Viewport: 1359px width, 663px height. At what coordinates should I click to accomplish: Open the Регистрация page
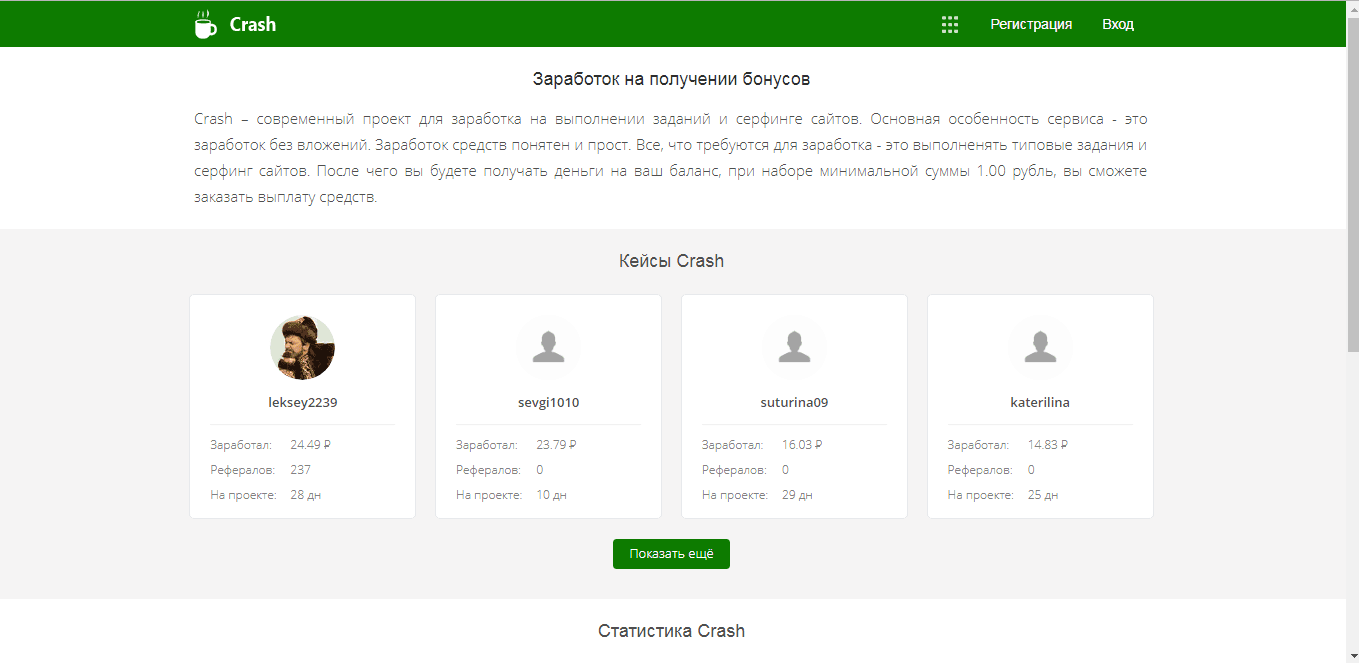[x=1030, y=23]
